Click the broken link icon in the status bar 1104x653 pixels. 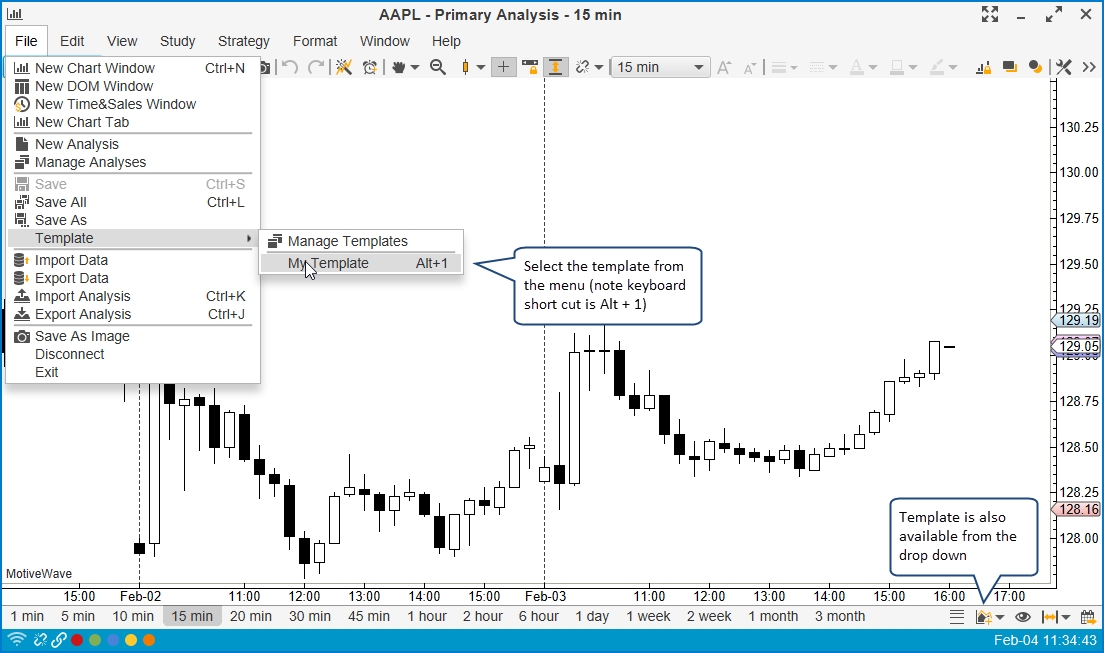(x=40, y=640)
